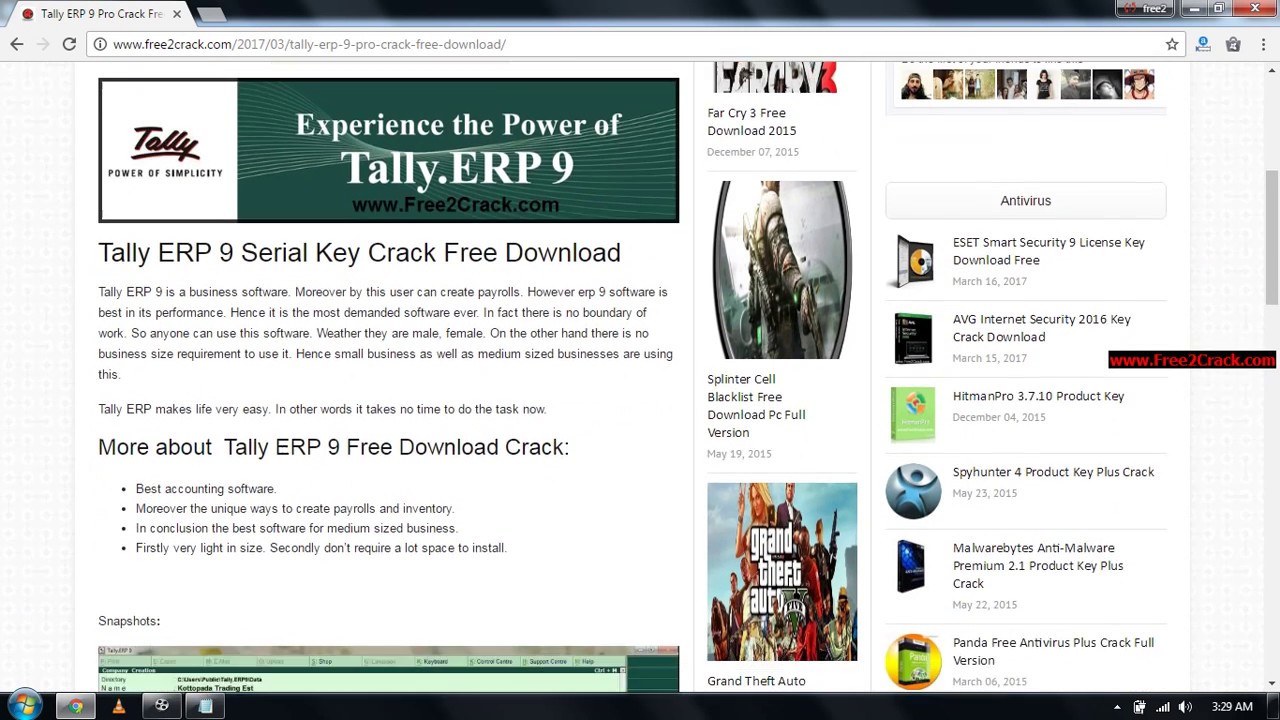Click the ESET Smart Security box icon
Image resolution: width=1280 pixels, height=720 pixels.
[913, 261]
